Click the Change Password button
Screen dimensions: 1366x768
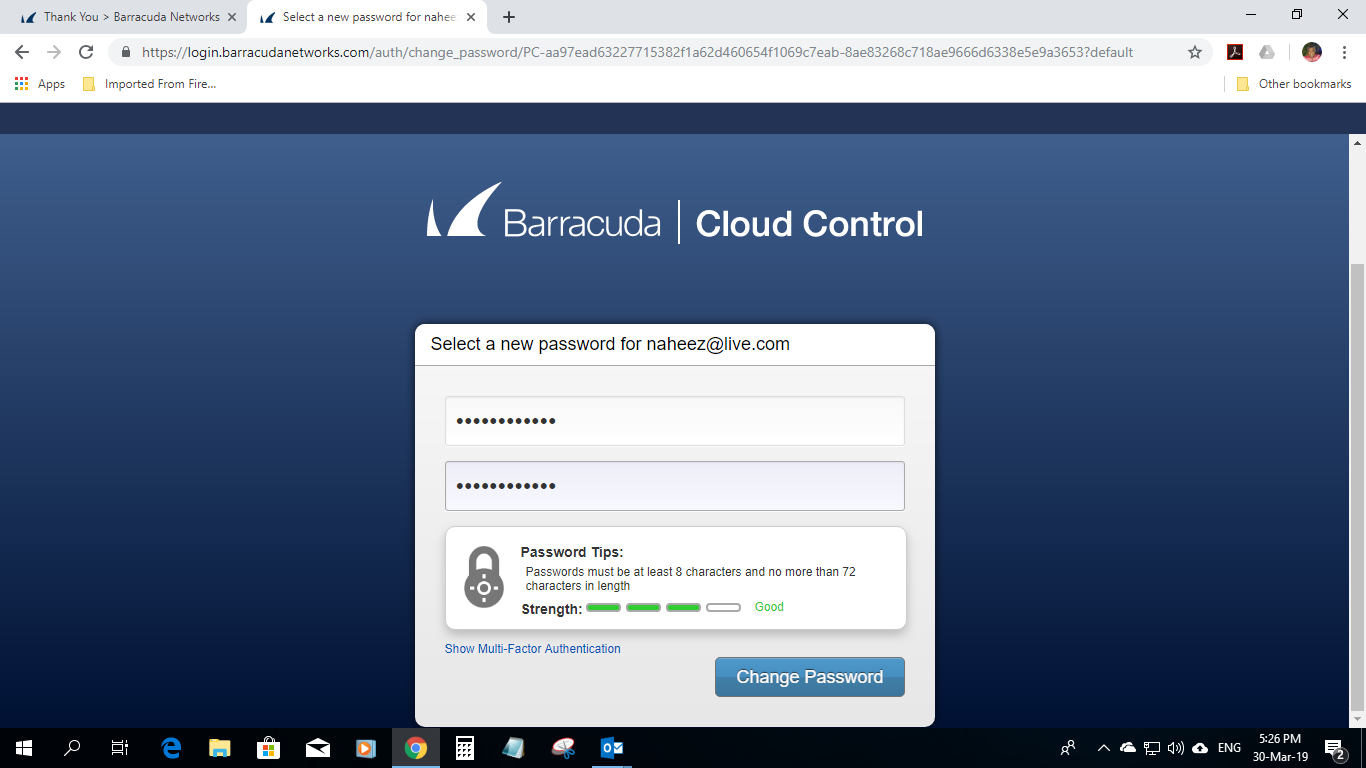(809, 677)
